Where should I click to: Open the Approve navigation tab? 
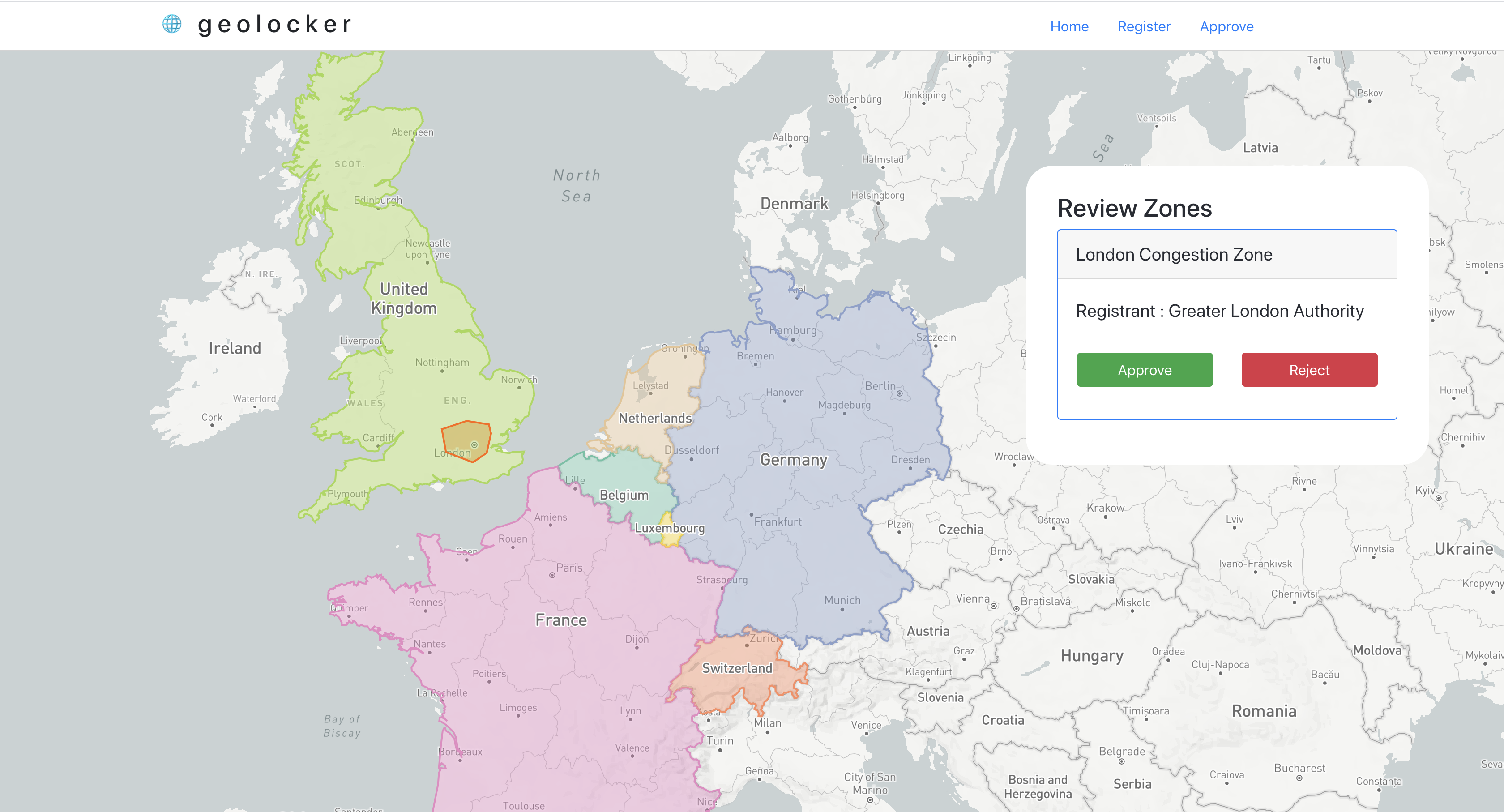(1226, 26)
